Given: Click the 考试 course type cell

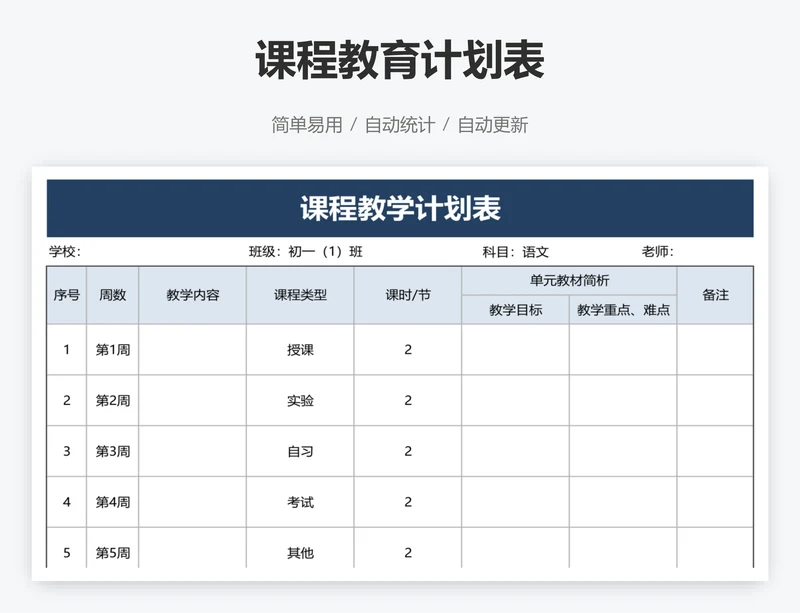Looking at the screenshot, I should [x=300, y=502].
